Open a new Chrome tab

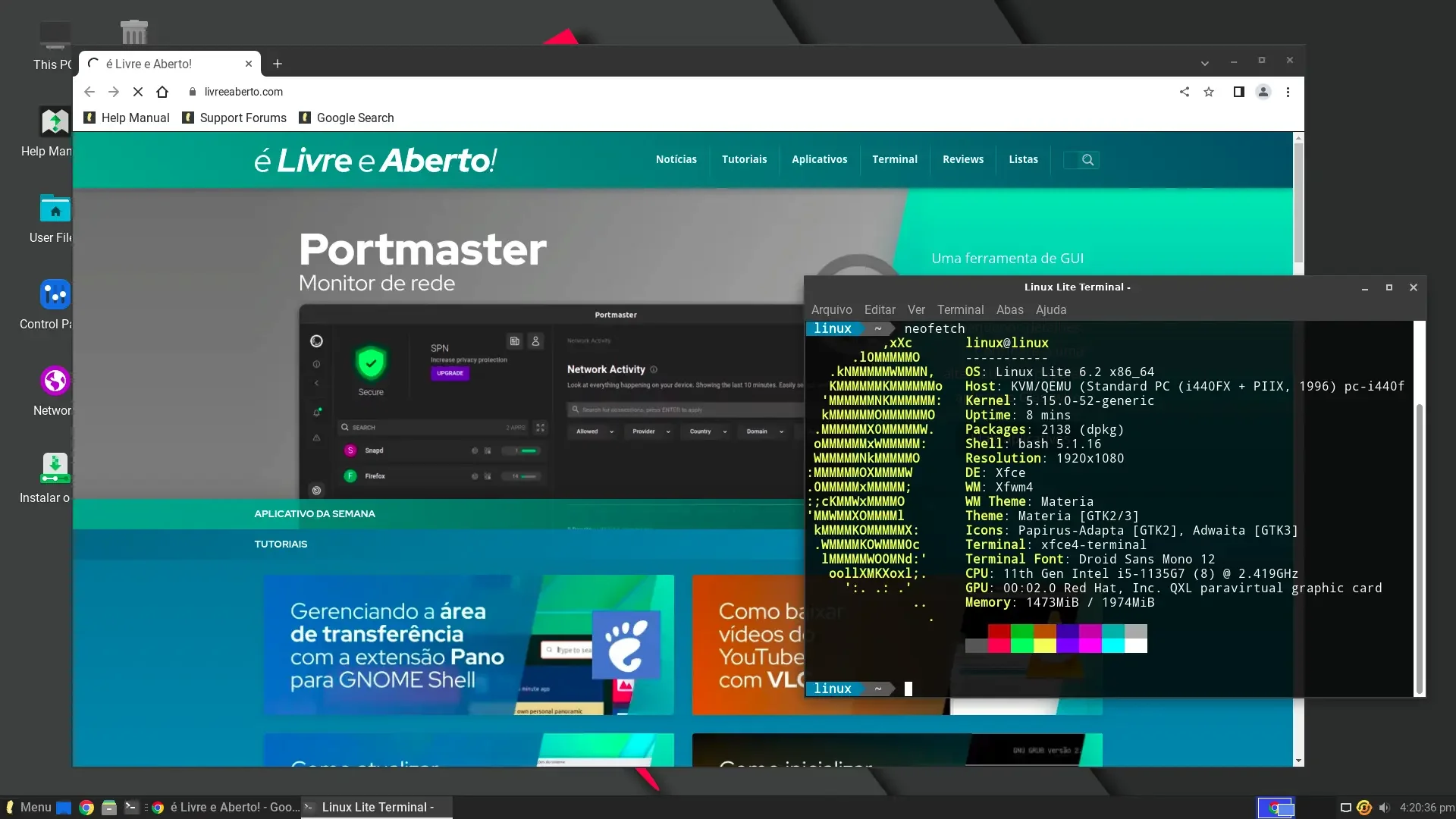click(x=278, y=64)
